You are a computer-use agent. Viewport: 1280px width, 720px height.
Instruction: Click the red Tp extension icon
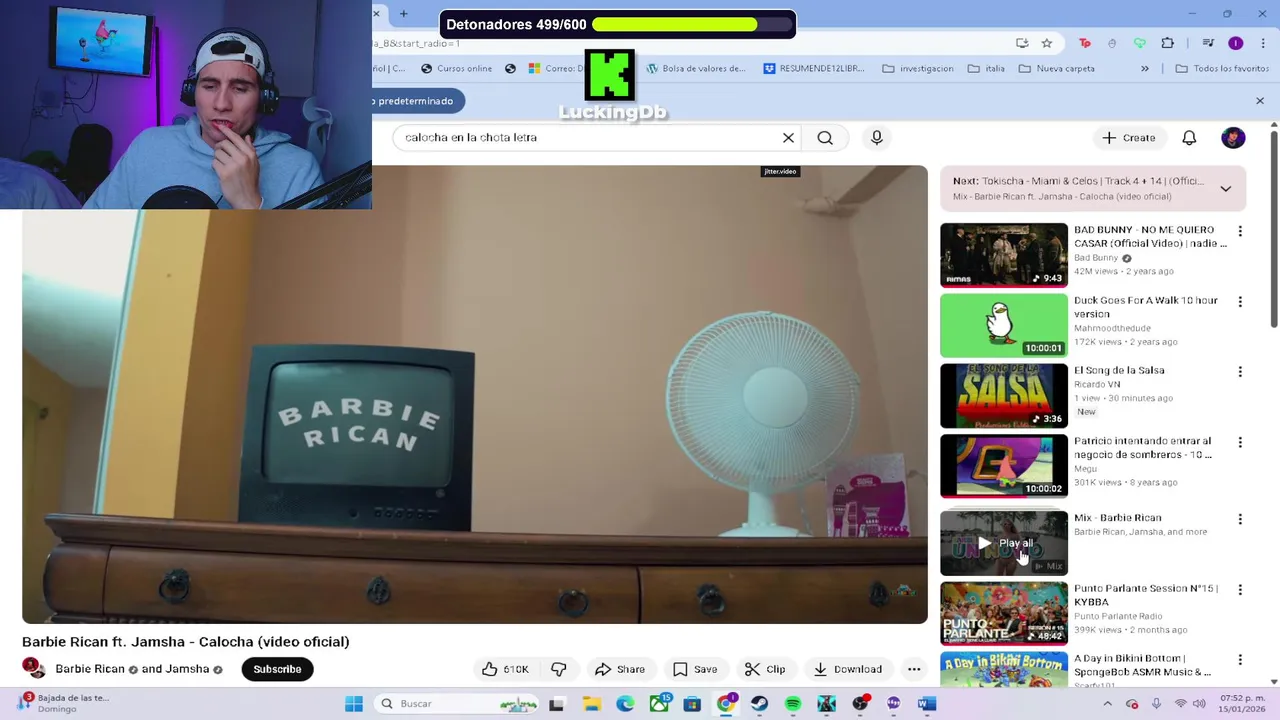click(x=1085, y=43)
